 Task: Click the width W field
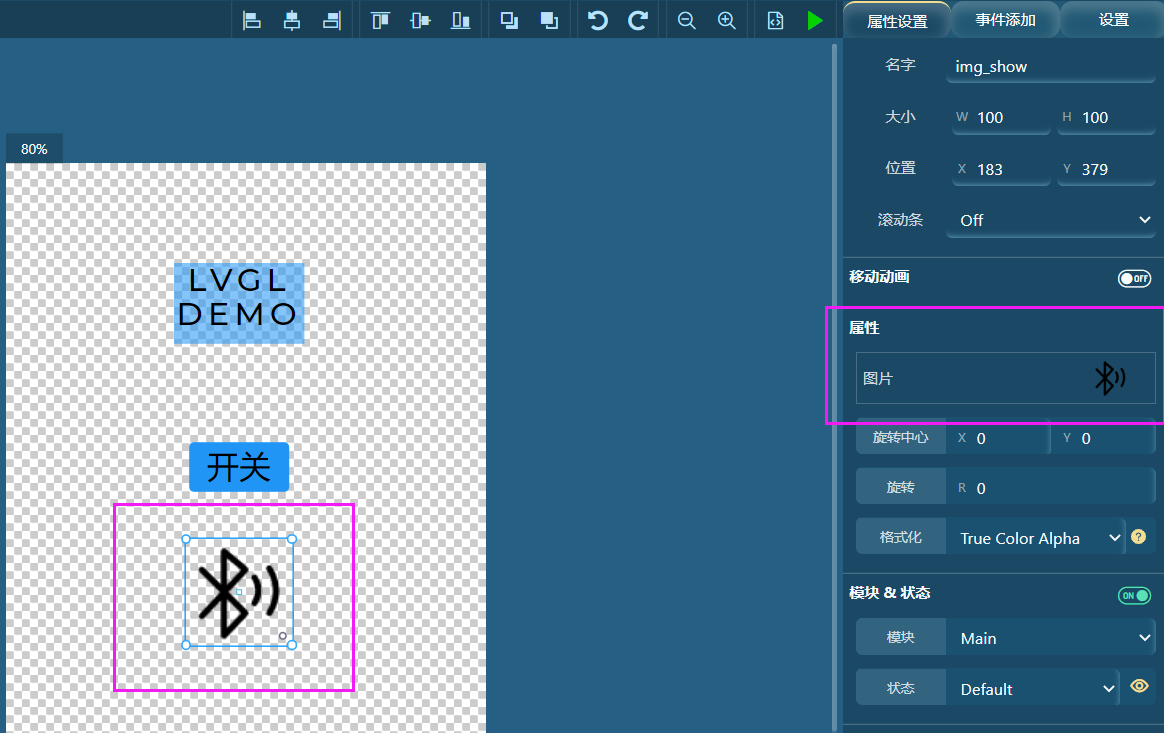pos(1001,117)
